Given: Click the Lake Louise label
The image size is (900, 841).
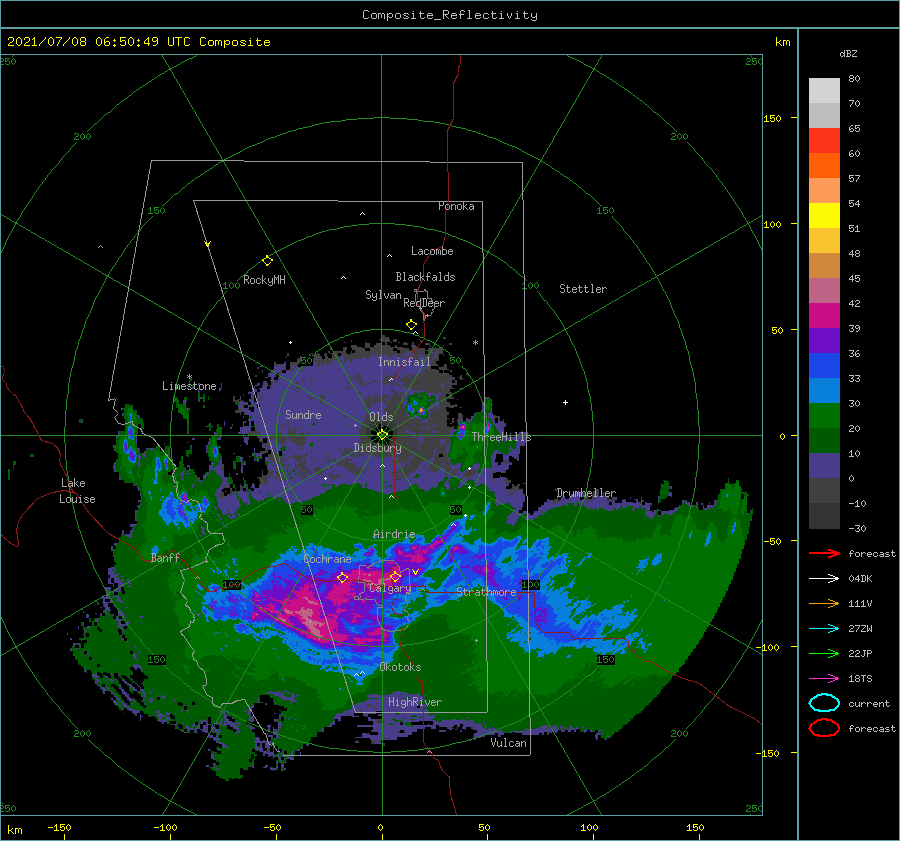Looking at the screenshot, I should coord(77,491).
